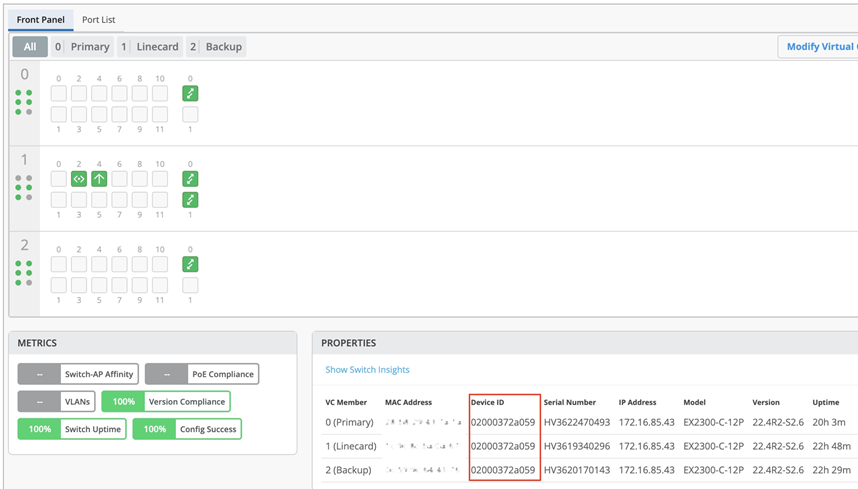Image resolution: width=858 pixels, height=489 pixels.
Task: Click the Serial Number column header
Action: point(570,402)
